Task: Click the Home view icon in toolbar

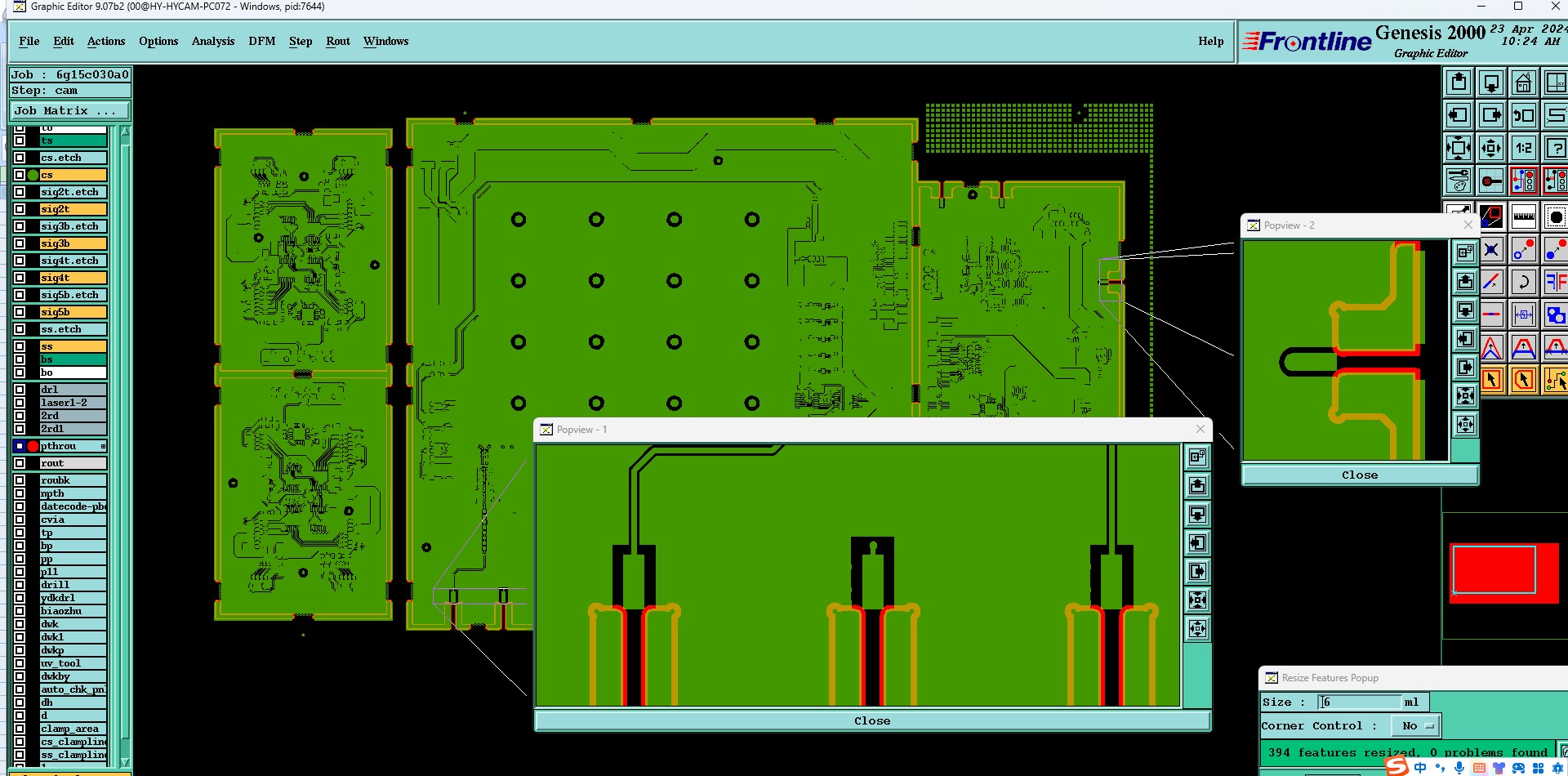Action: tap(1524, 83)
